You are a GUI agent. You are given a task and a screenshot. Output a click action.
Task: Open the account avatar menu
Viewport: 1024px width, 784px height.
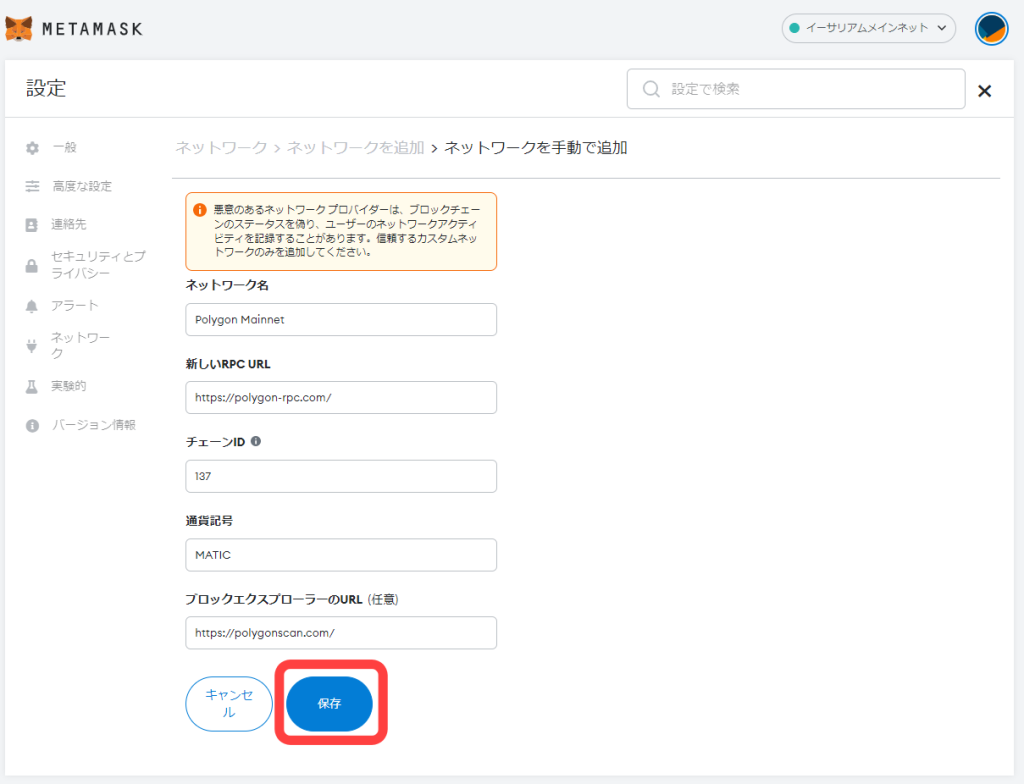(991, 29)
